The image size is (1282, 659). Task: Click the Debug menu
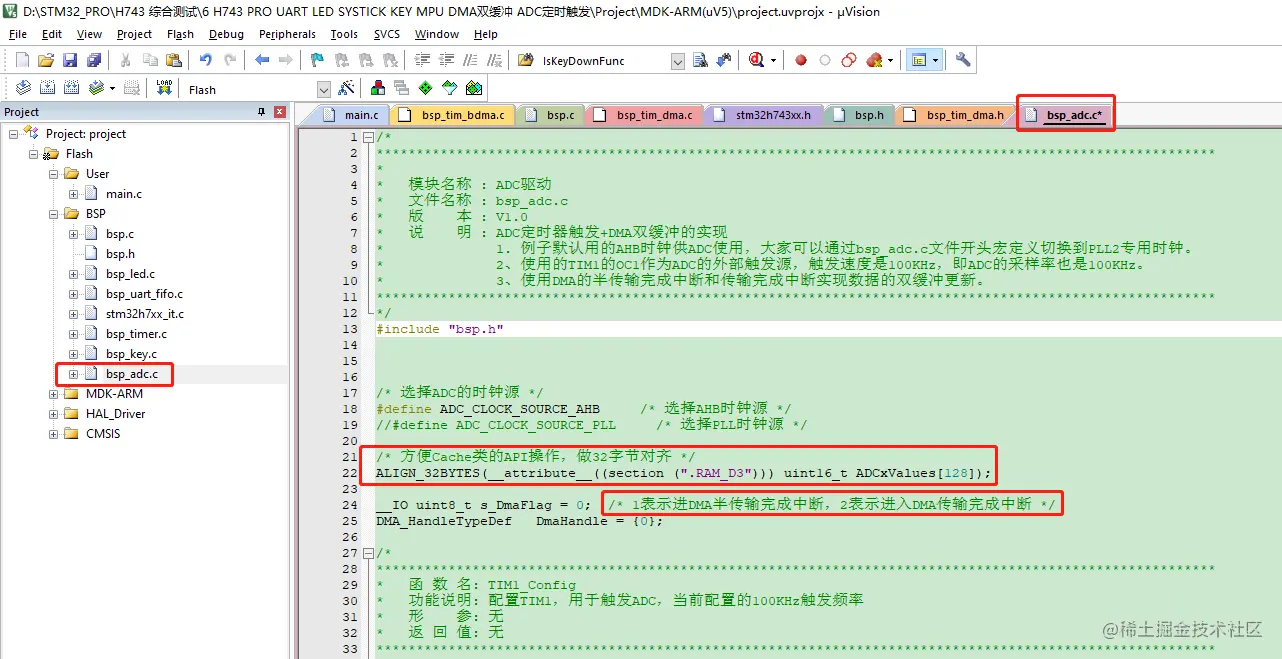tap(226, 34)
